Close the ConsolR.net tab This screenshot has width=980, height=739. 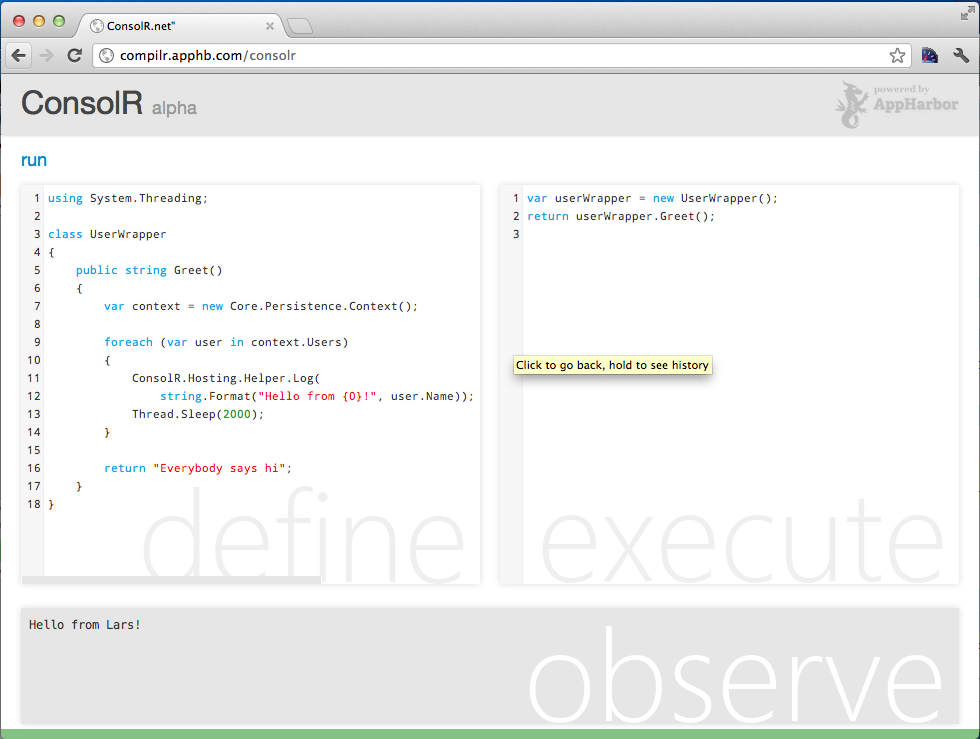pos(269,26)
